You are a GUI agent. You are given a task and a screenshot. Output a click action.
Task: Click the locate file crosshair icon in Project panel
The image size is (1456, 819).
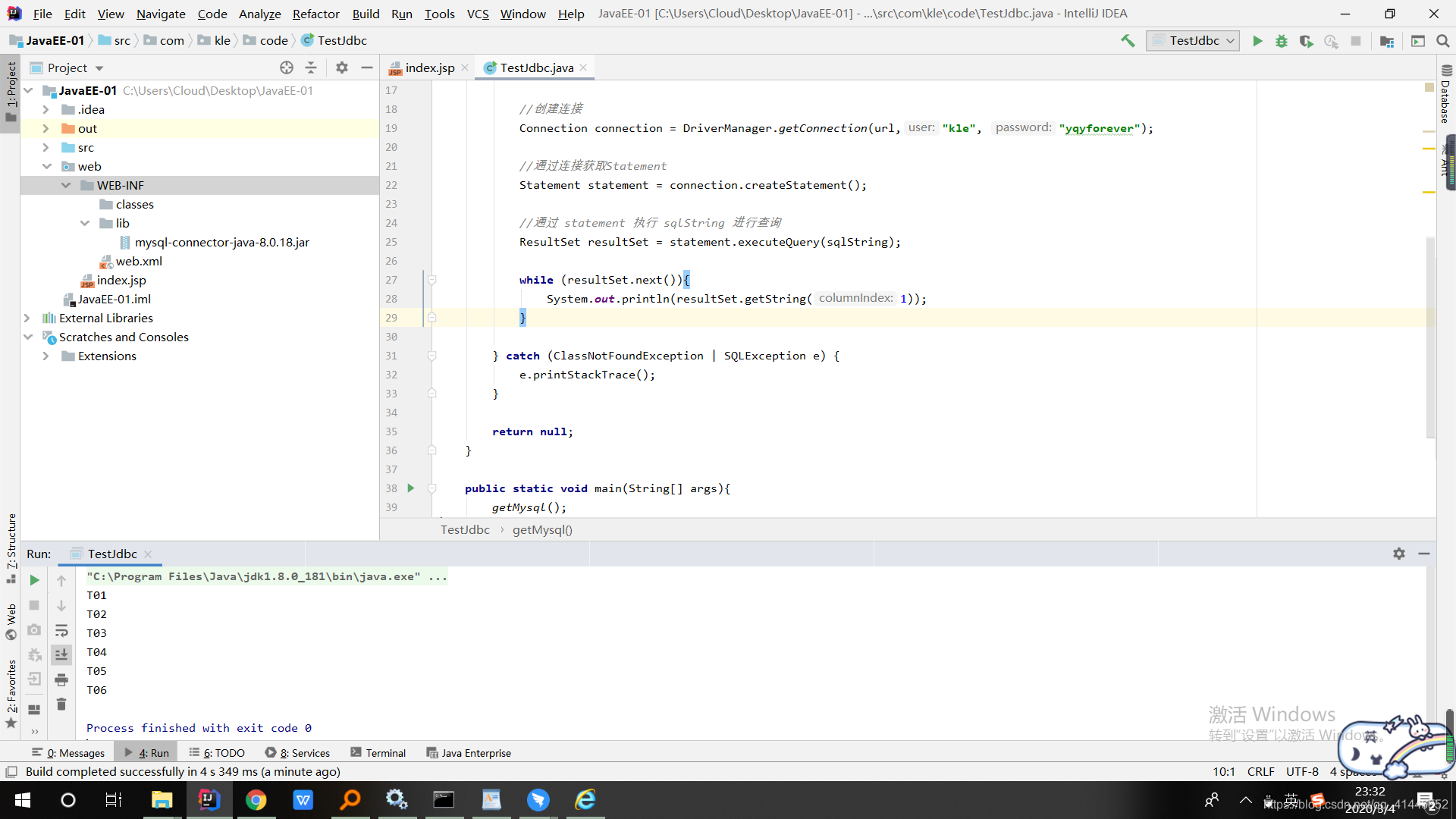pos(287,67)
